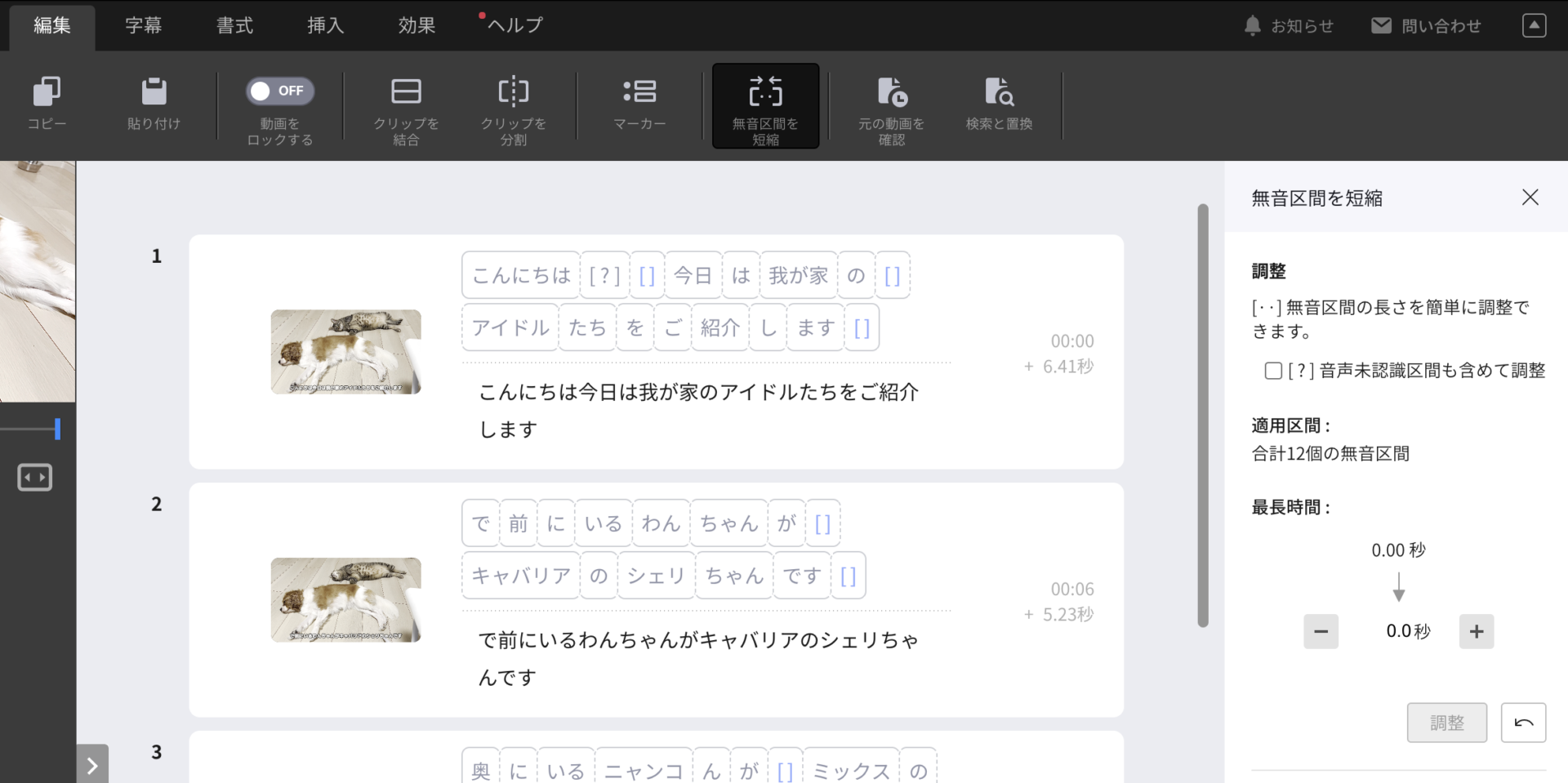
Task: Activate 元の動画を確認 (check original video)
Action: pyautogui.click(x=890, y=106)
